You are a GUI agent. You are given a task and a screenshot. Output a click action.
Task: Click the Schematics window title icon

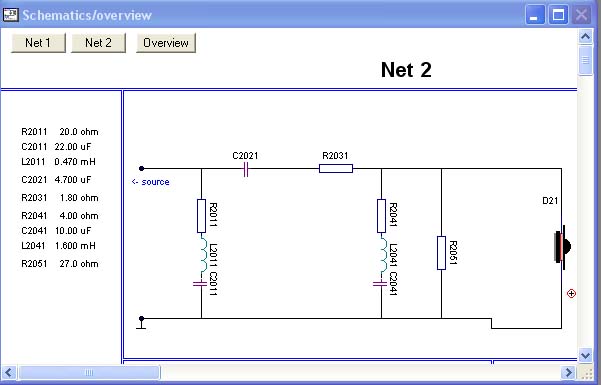point(10,15)
